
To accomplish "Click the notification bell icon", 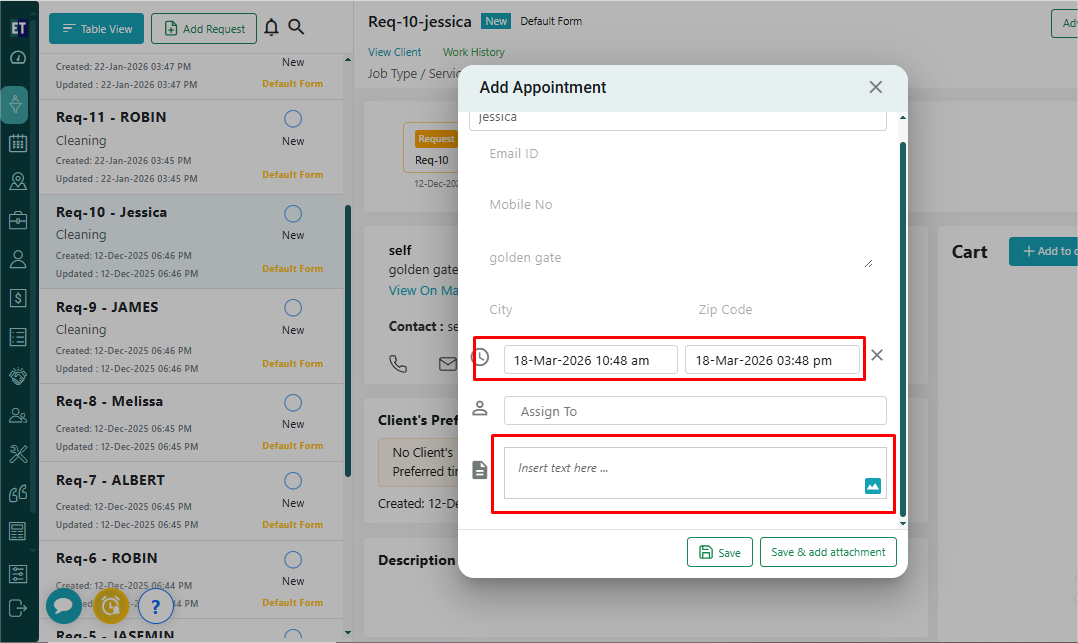I will [x=271, y=28].
